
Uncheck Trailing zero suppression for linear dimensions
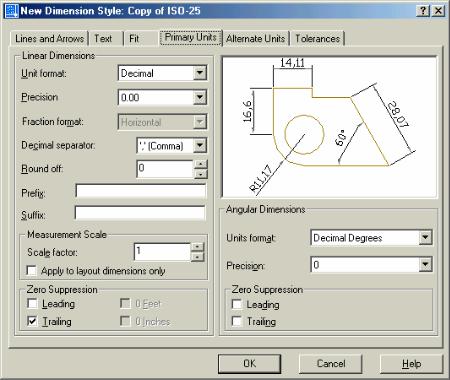point(32,321)
